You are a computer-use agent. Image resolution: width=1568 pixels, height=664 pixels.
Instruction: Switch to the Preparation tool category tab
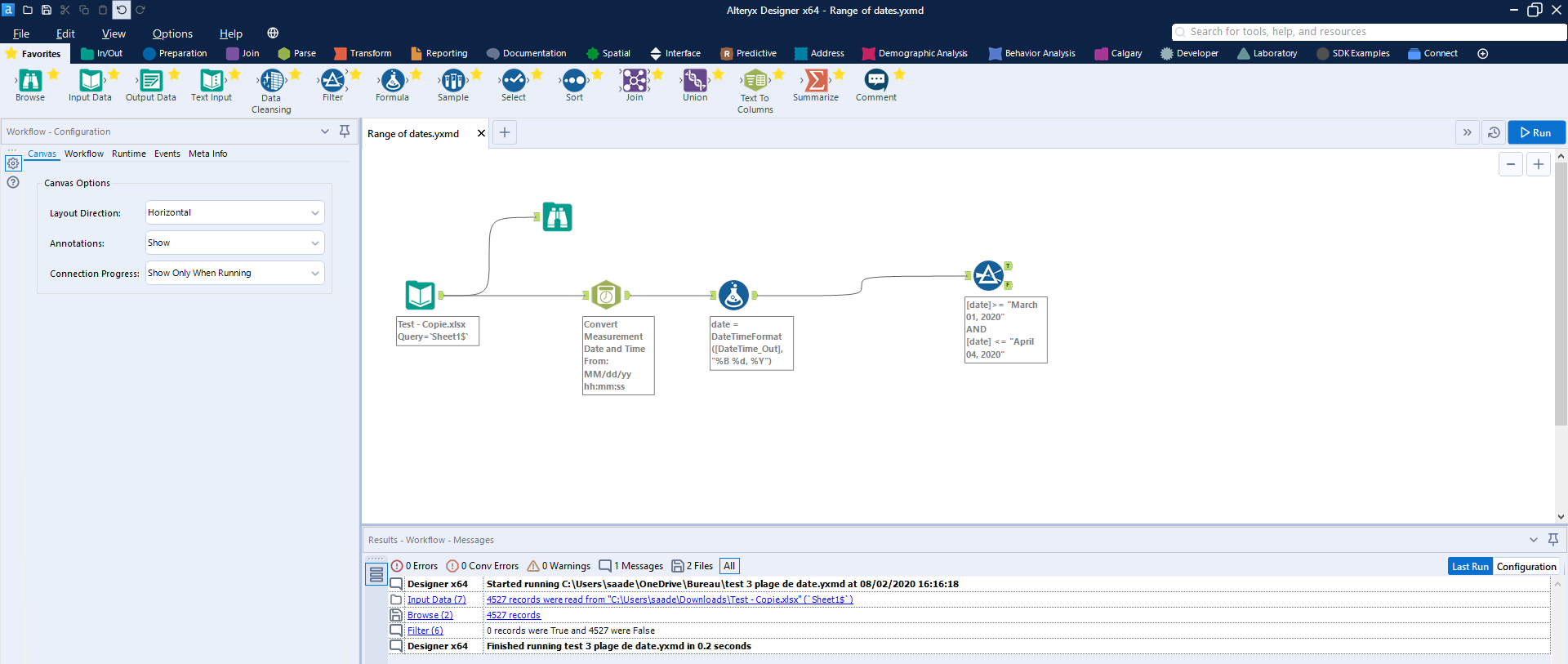(175, 53)
